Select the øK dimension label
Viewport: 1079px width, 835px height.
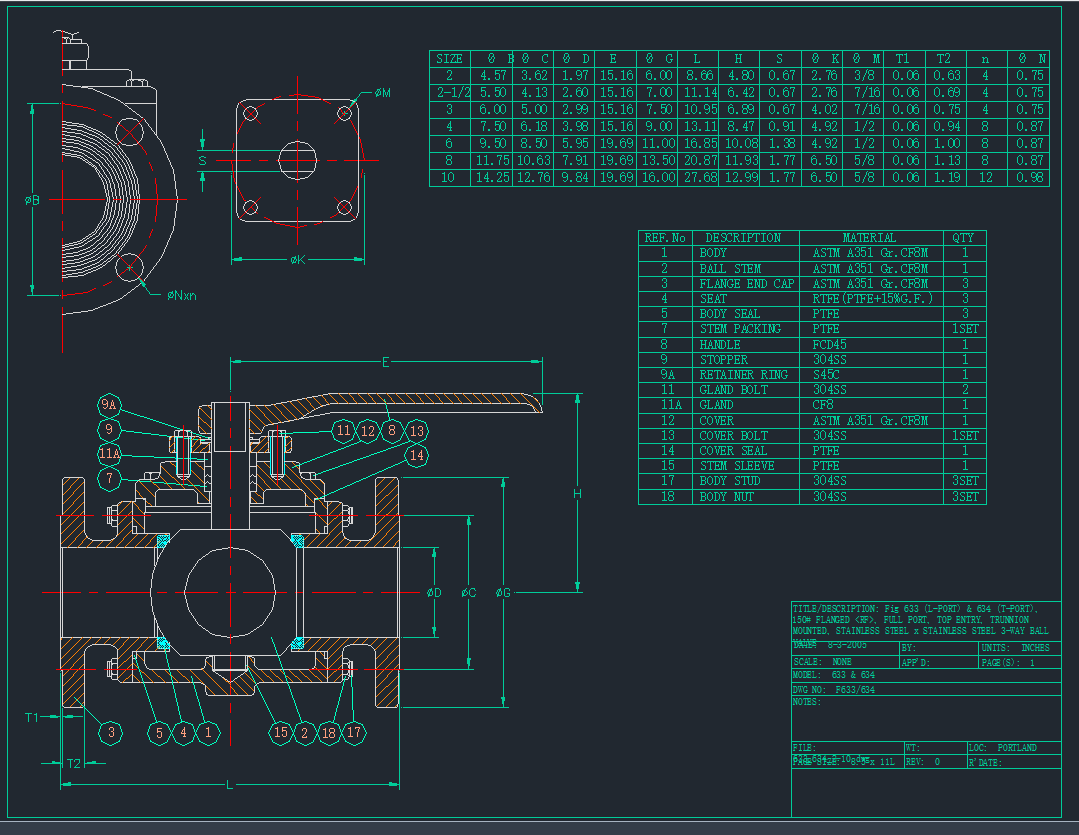(x=298, y=260)
